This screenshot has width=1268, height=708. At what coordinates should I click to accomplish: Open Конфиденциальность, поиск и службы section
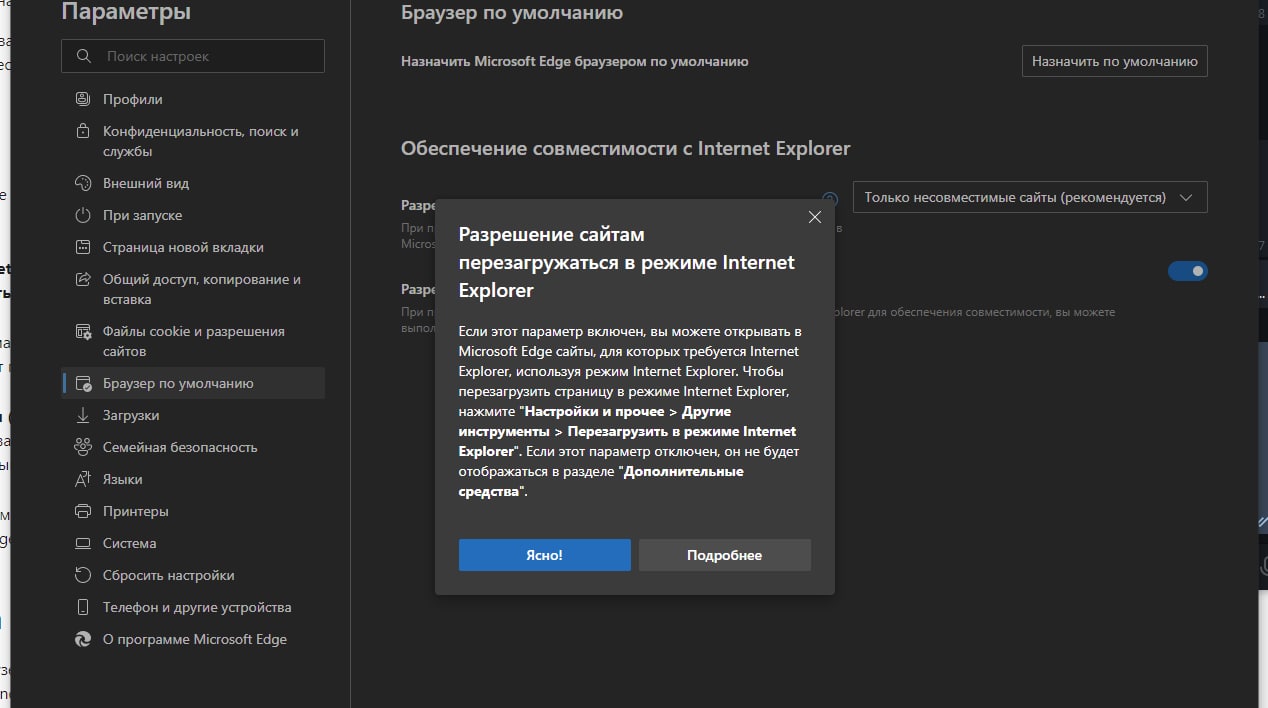point(193,141)
